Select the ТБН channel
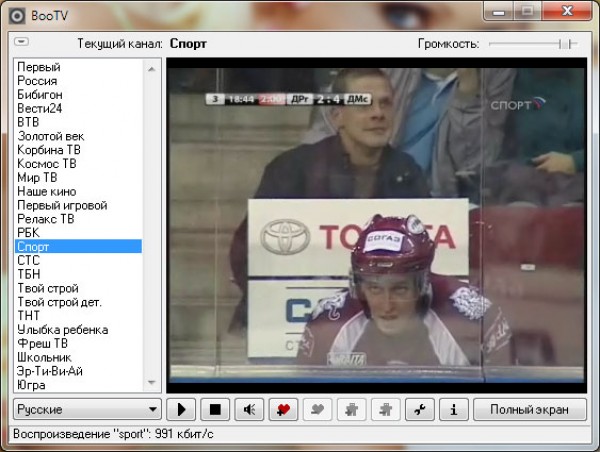Screen dimensions: 600x452 tap(78, 274)
